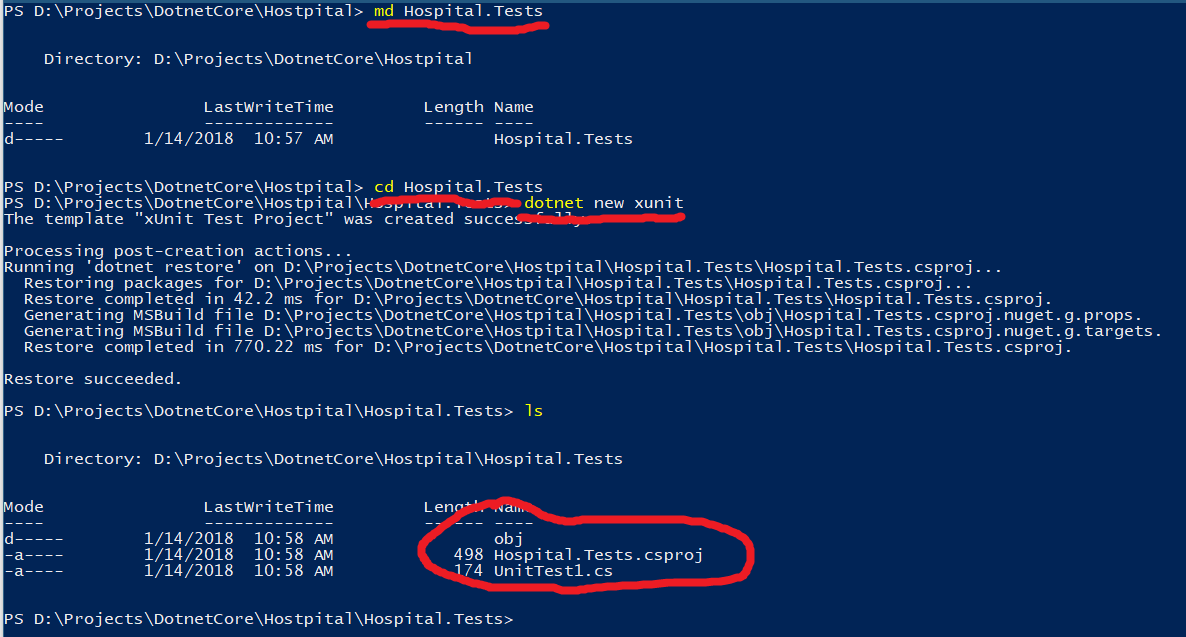Click the Hospital.Tests.csproj file entry
The width and height of the screenshot is (1186, 637).
click(598, 555)
